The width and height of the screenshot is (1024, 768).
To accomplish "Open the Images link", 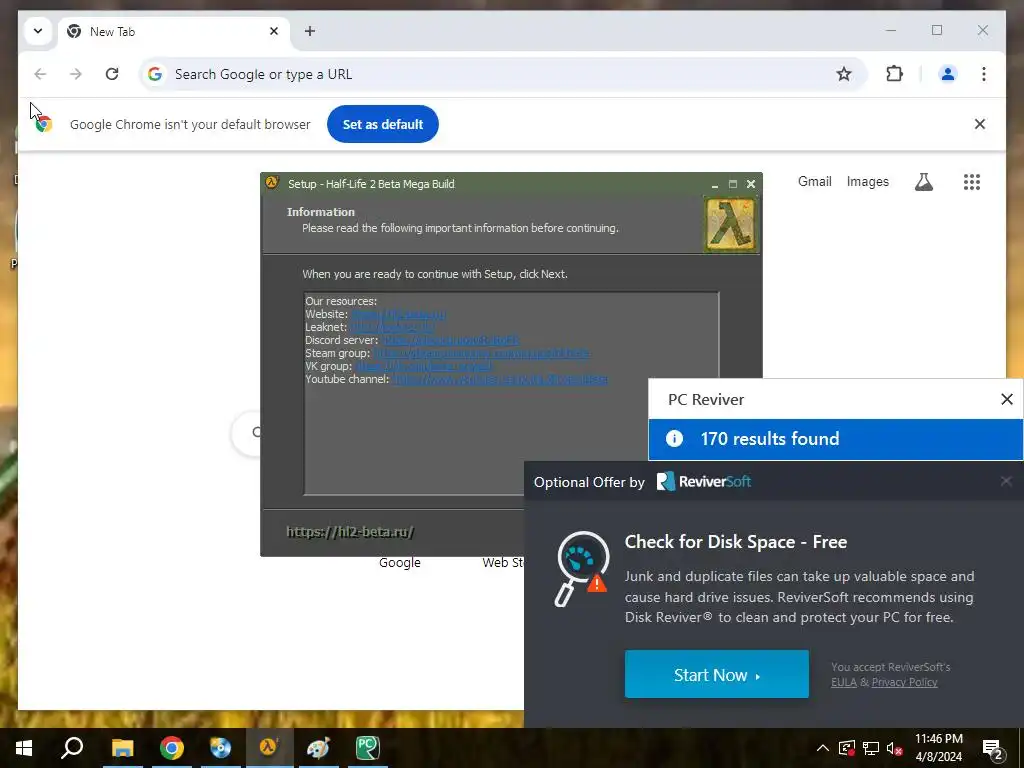I will (x=867, y=182).
